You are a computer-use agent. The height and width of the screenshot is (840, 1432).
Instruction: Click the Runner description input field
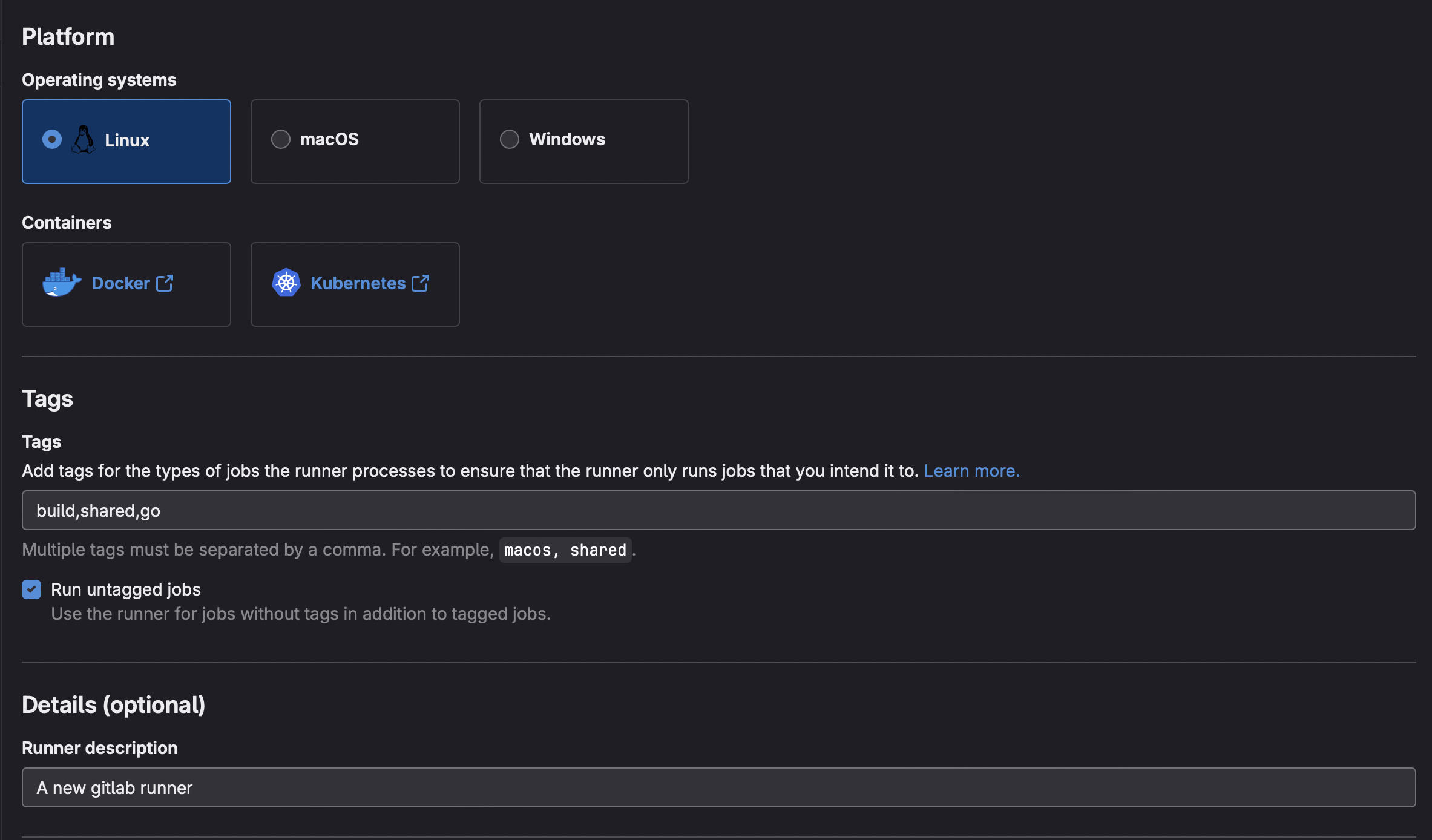[718, 787]
